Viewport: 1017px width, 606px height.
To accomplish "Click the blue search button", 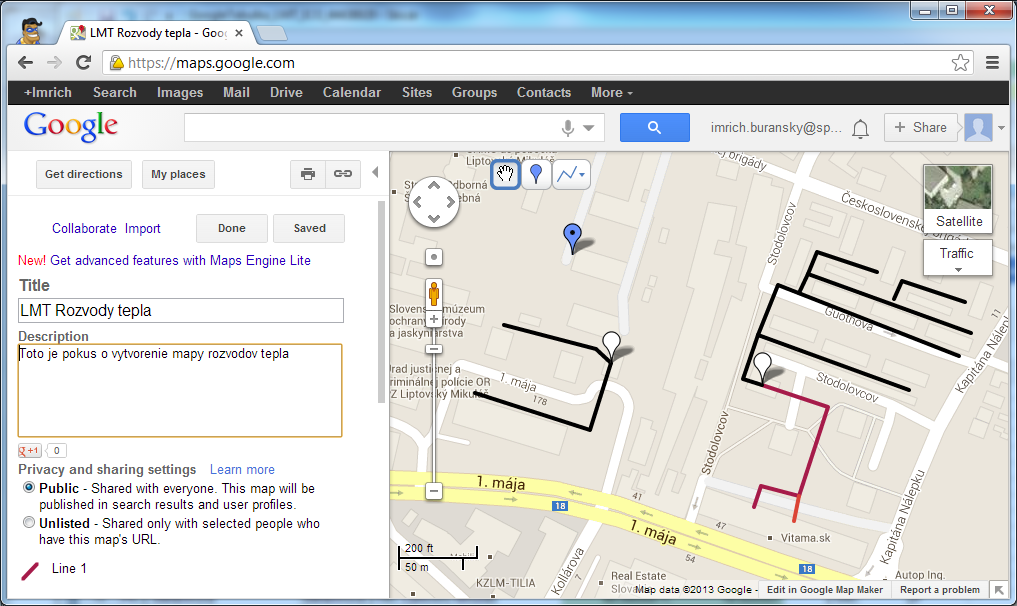I will (654, 127).
